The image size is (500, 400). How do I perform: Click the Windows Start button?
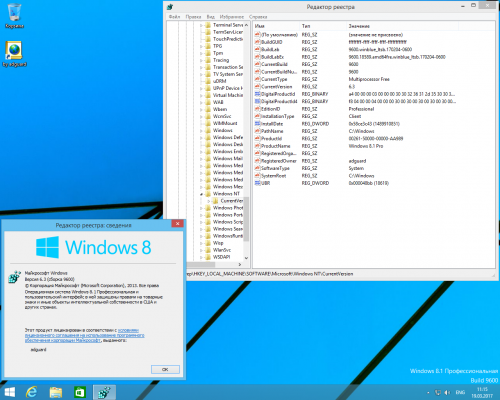click(9, 392)
